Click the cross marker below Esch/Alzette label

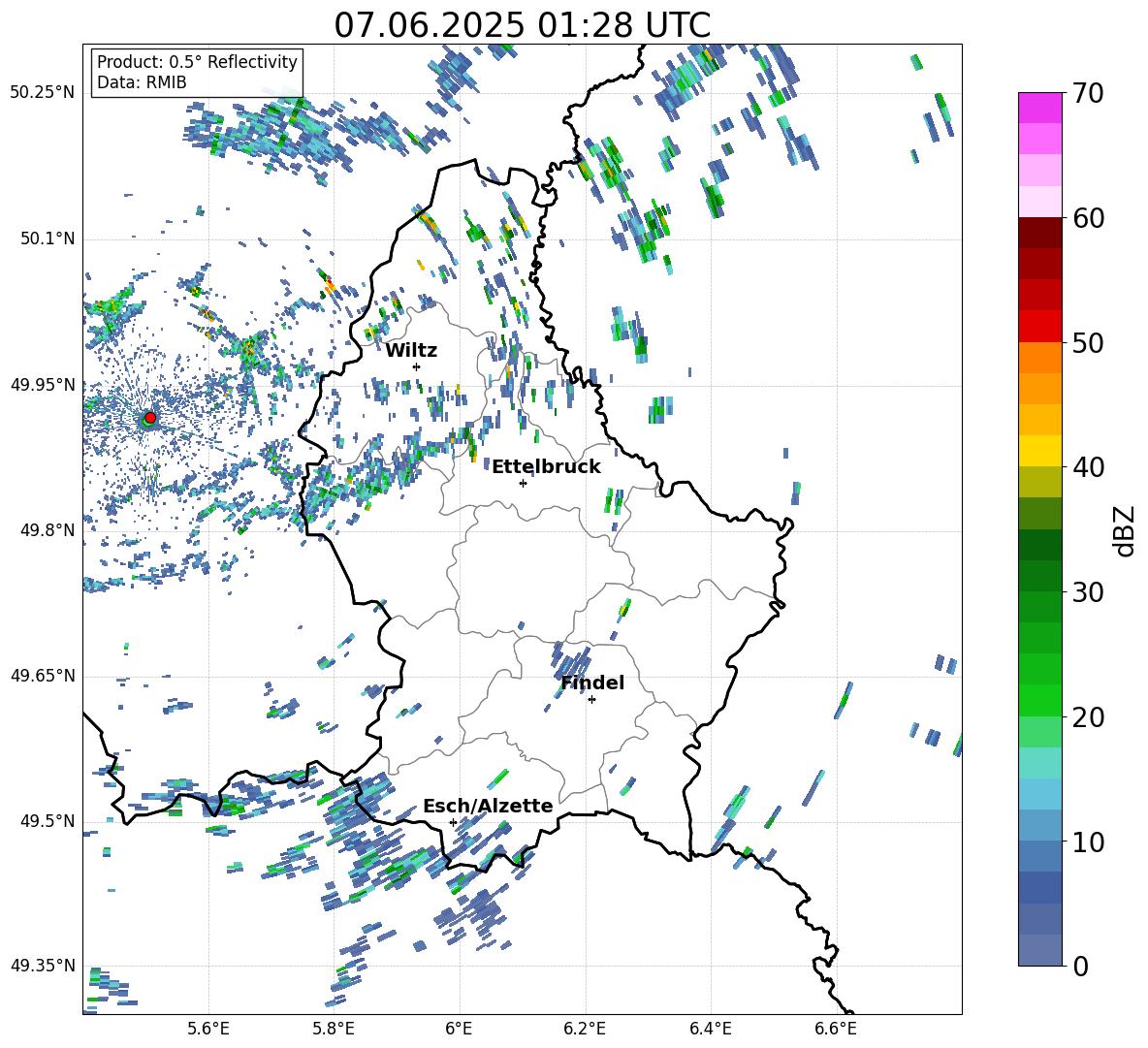point(453,822)
